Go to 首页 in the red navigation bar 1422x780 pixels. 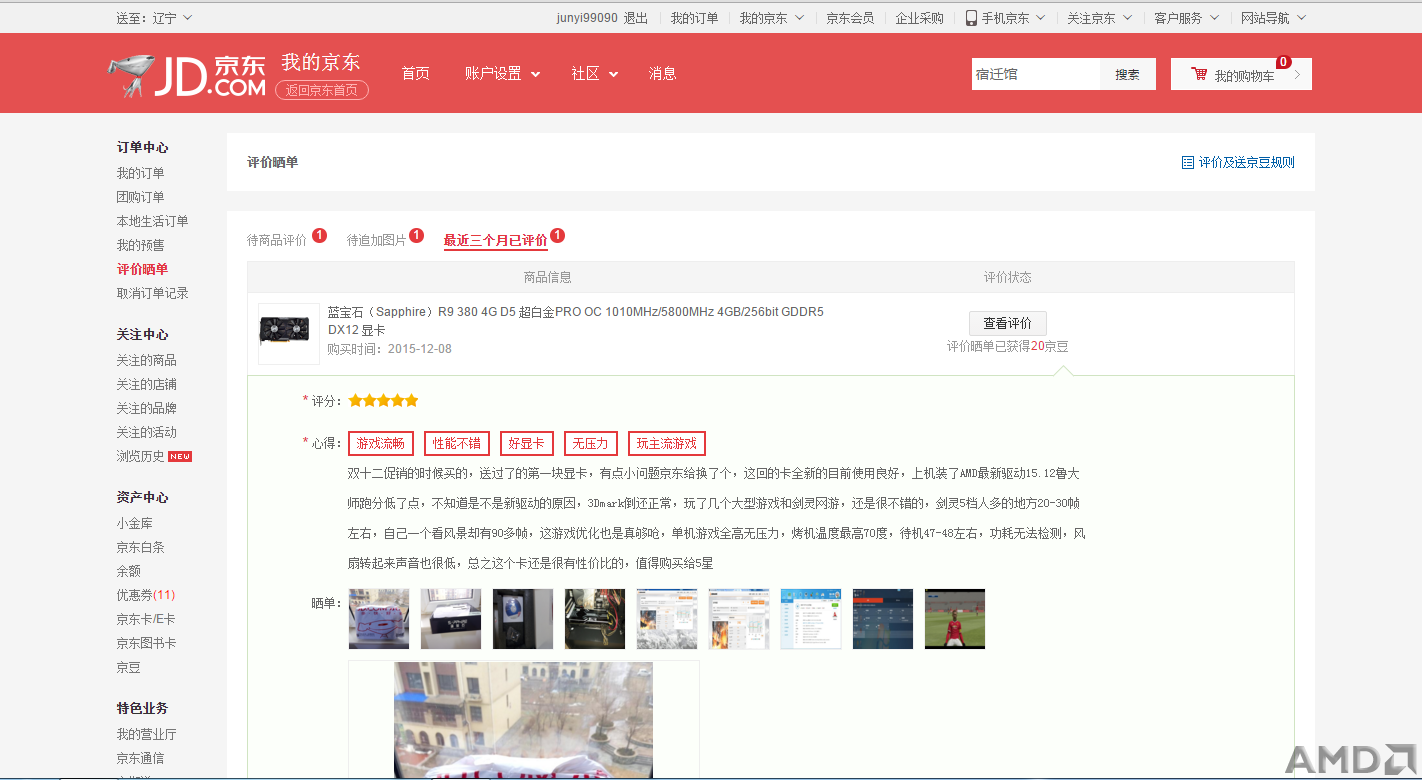tap(415, 74)
